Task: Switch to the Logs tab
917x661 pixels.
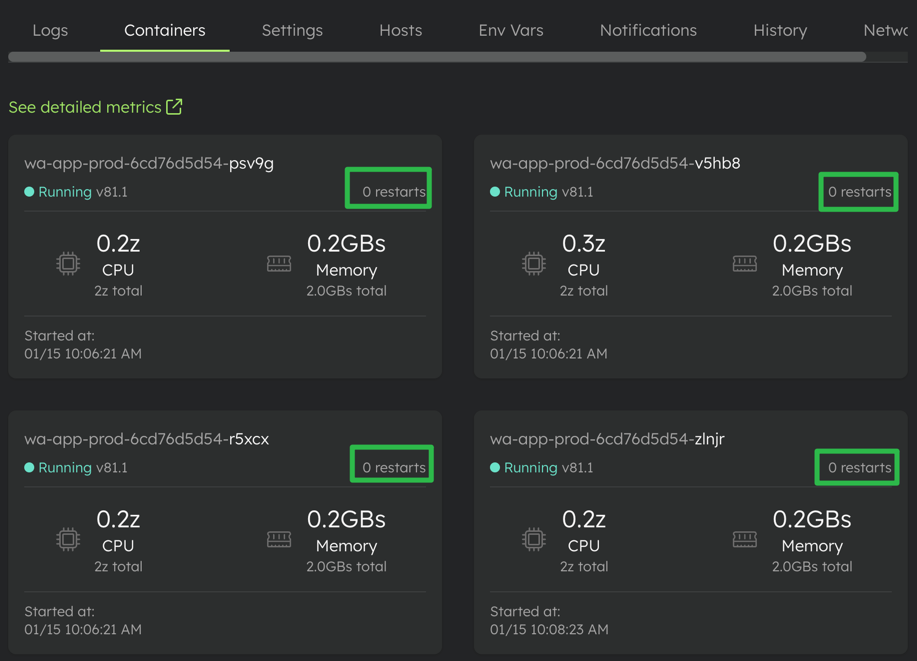Action: [50, 30]
